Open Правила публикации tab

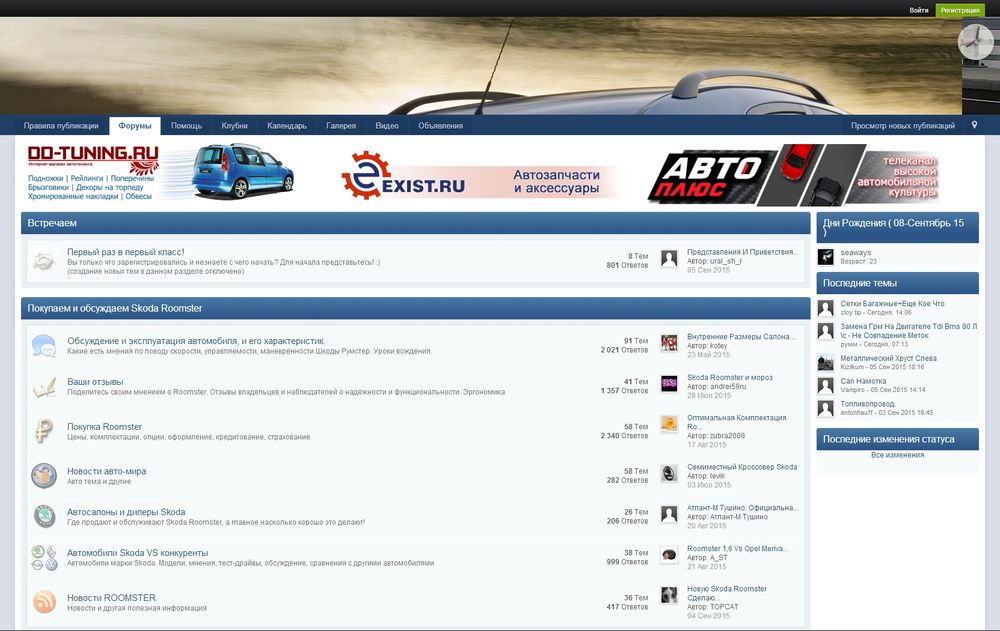point(61,126)
